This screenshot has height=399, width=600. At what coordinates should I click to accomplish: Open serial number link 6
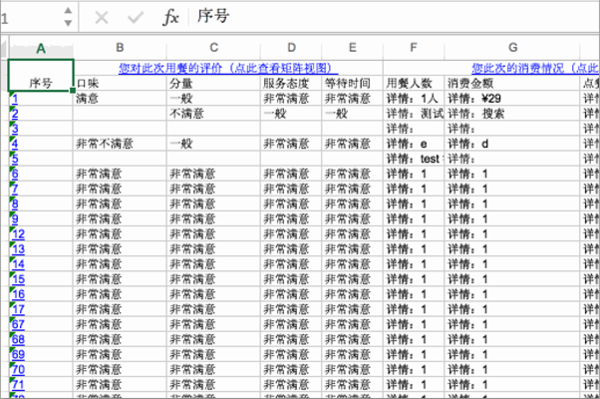[15, 174]
